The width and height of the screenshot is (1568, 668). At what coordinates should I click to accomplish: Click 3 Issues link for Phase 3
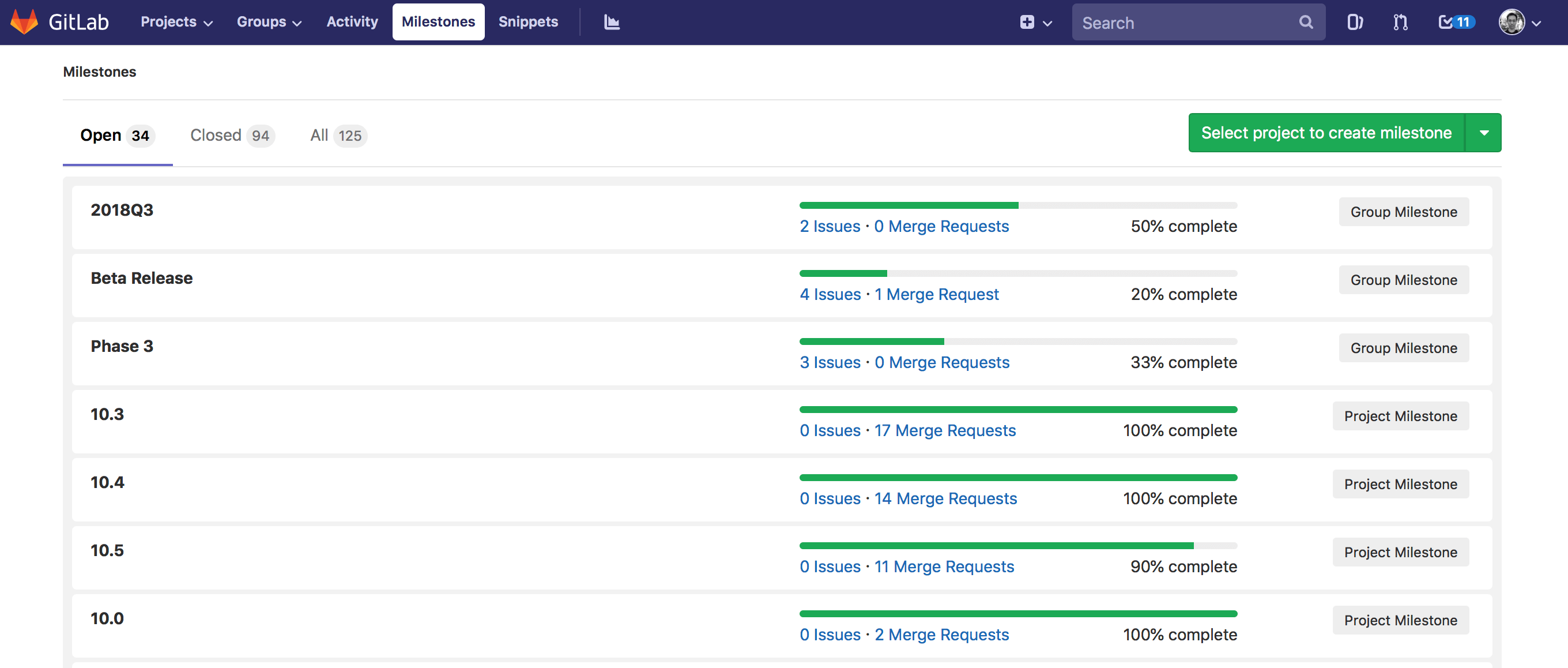pyautogui.click(x=830, y=363)
